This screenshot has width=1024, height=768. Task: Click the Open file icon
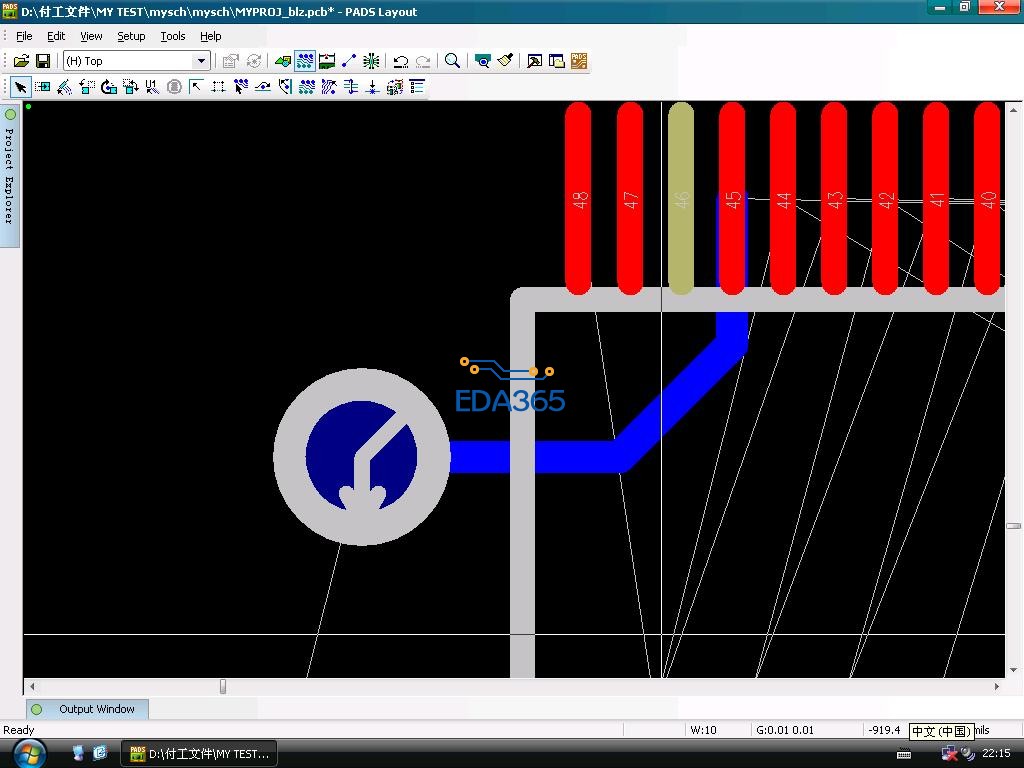[x=21, y=61]
